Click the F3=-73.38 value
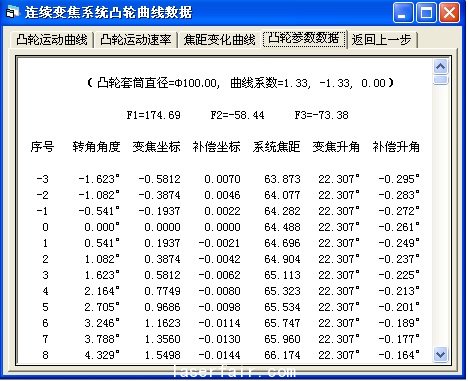This screenshot has width=468, height=381. (321, 115)
